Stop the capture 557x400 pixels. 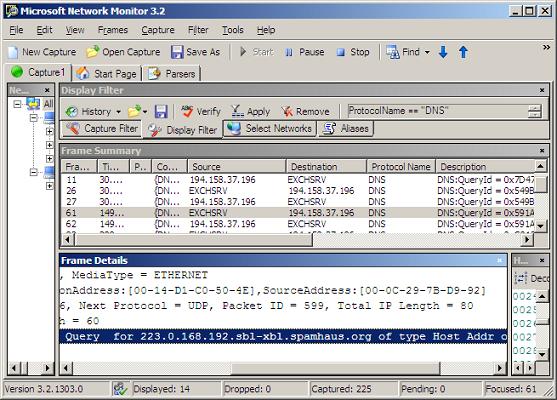353,52
